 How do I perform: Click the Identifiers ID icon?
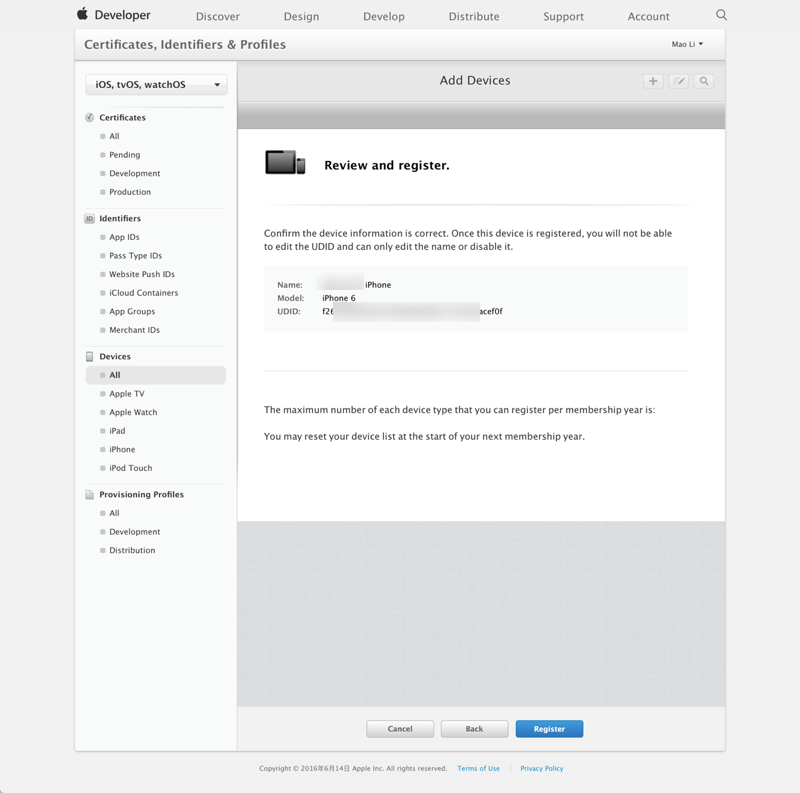click(89, 218)
